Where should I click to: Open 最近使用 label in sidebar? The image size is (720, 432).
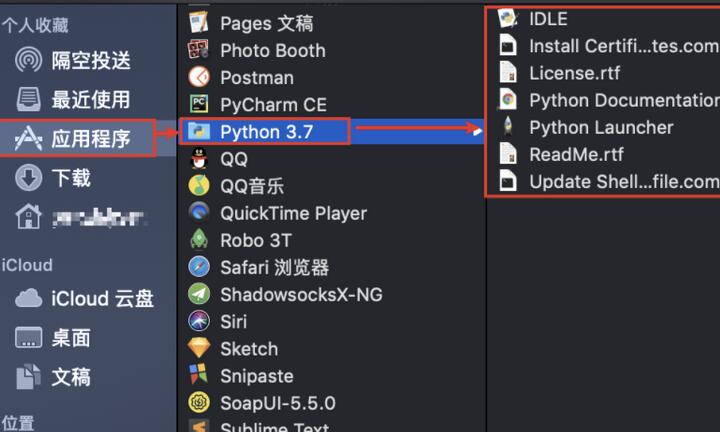pos(91,99)
